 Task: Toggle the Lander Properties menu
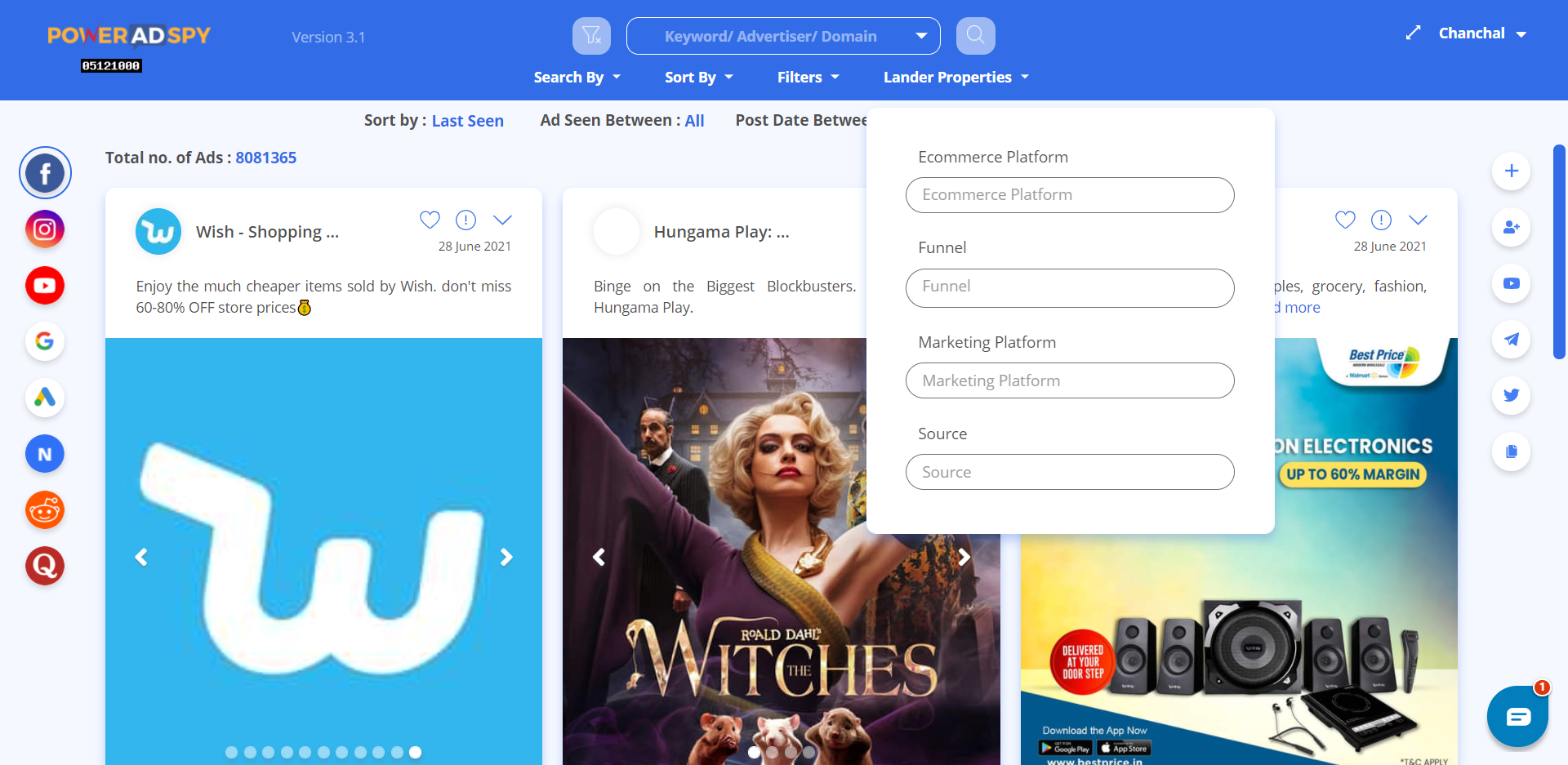(x=956, y=77)
